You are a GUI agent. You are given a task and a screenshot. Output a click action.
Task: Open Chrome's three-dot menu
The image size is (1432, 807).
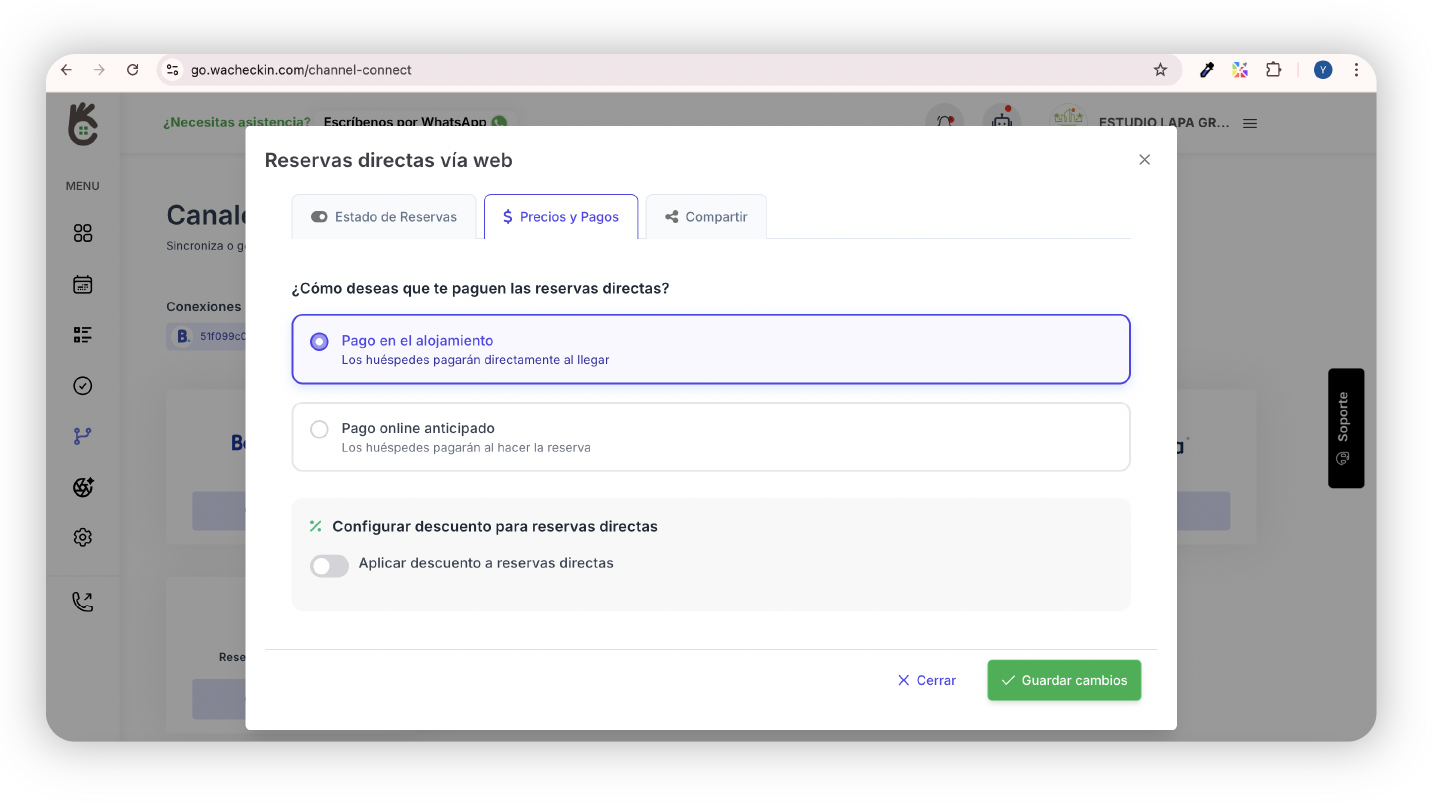(x=1356, y=70)
